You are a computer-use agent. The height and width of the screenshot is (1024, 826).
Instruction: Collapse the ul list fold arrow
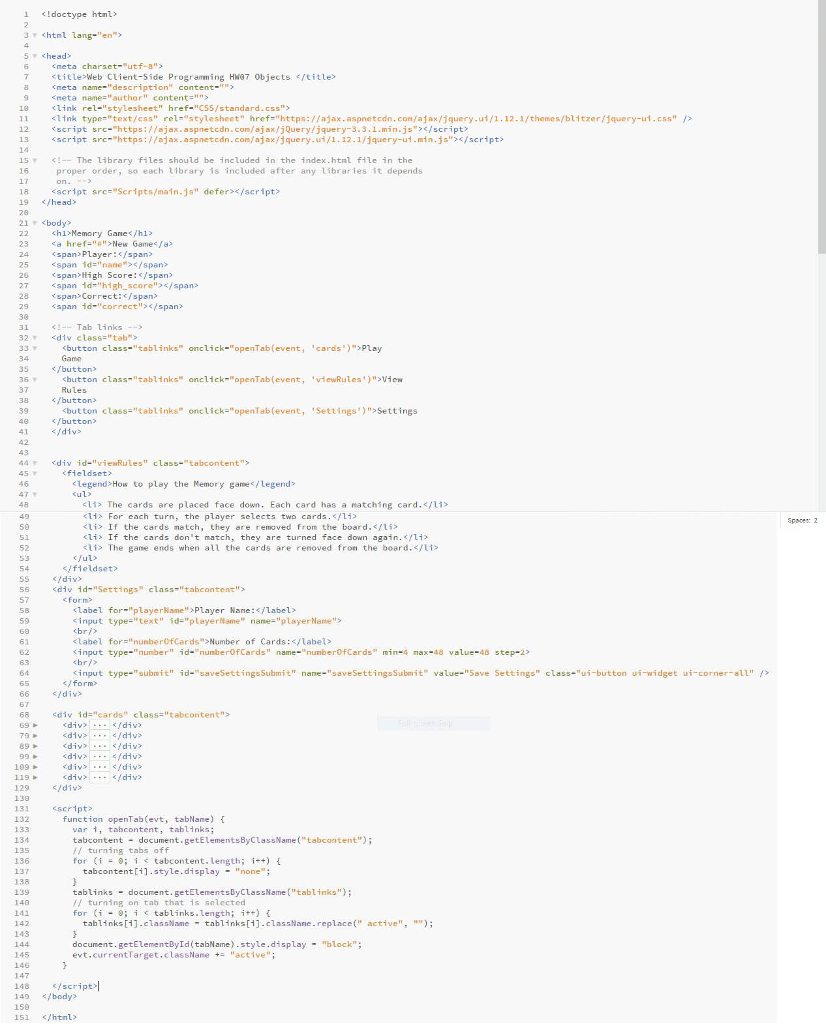pyautogui.click(x=36, y=494)
